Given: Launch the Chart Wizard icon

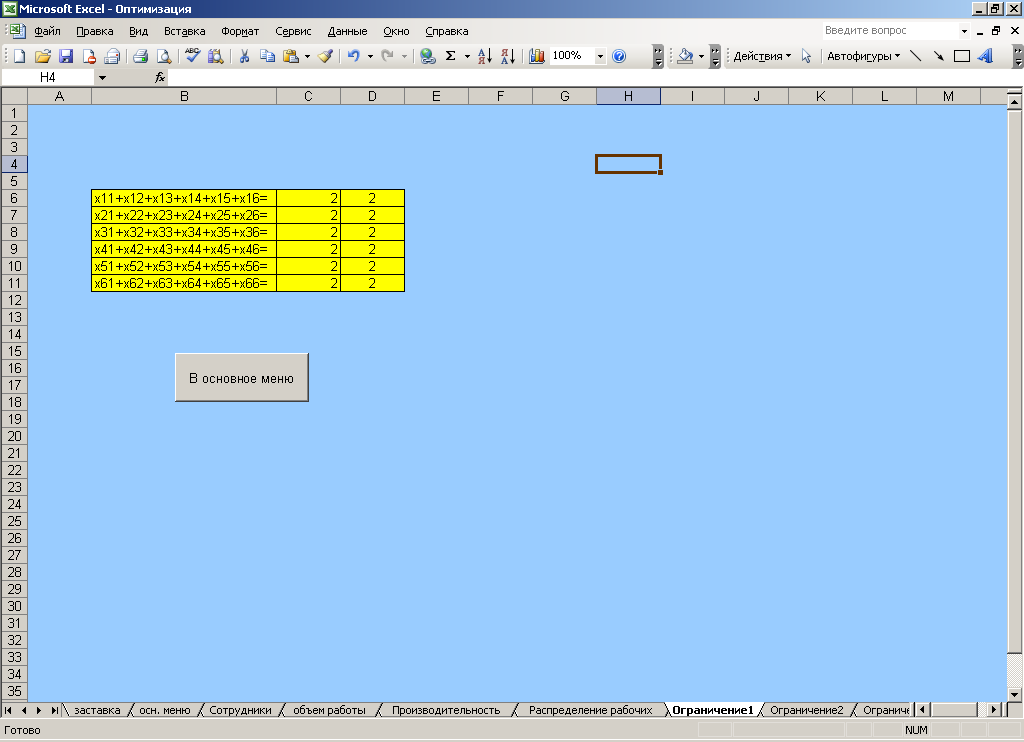Looking at the screenshot, I should pos(537,57).
